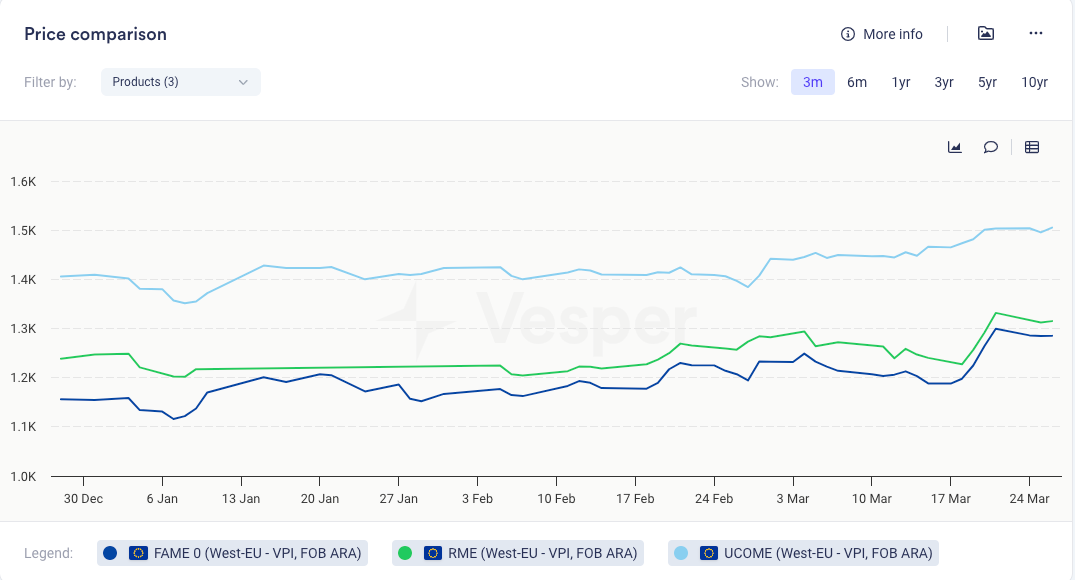Expand the Products dropdown chevron arrow
1075x580 pixels.
tap(243, 82)
